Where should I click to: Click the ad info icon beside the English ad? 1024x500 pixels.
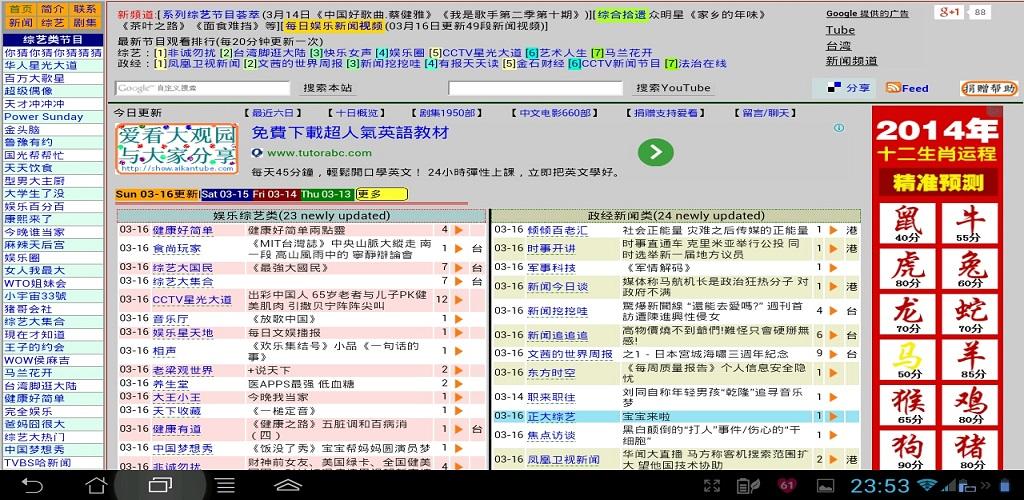(x=839, y=128)
